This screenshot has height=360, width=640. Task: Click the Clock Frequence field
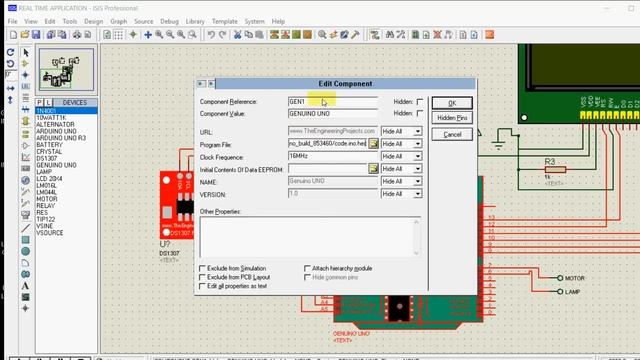click(333, 156)
